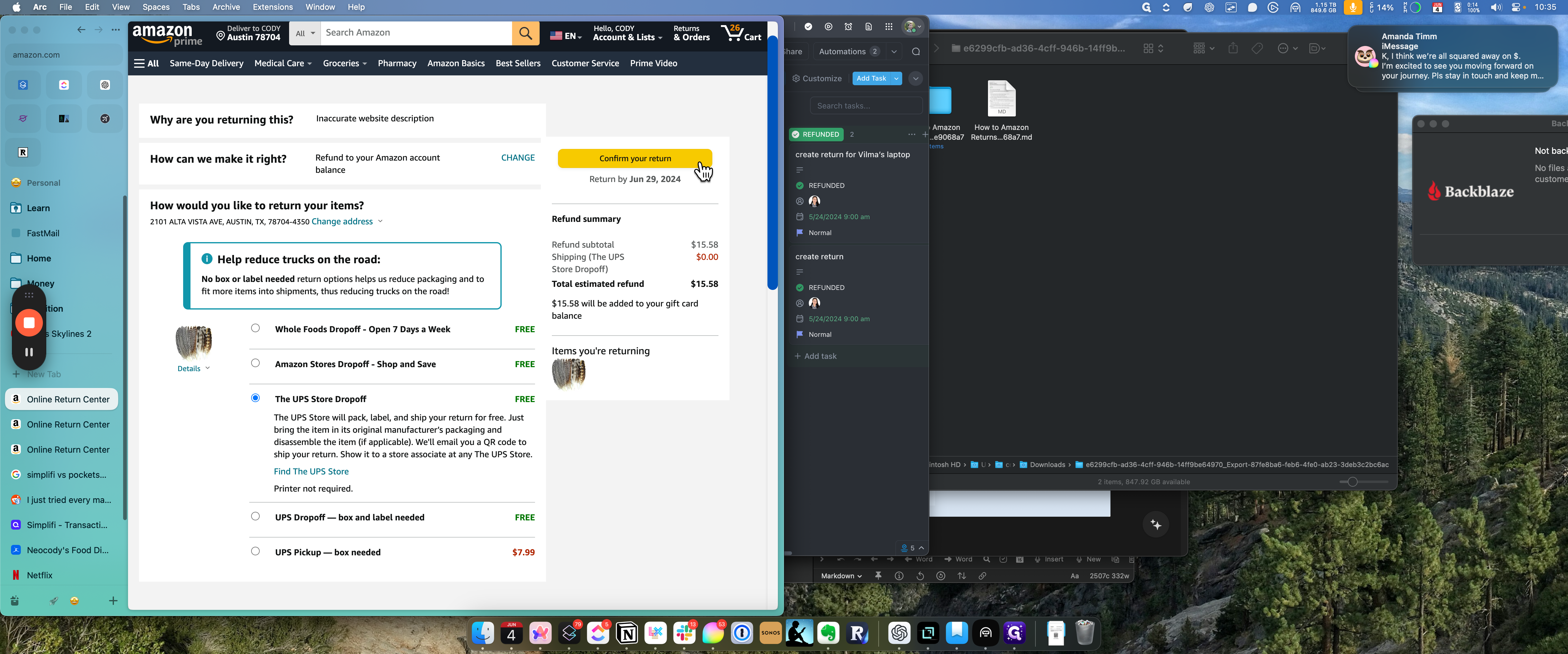This screenshot has height=654, width=1568.
Task: Click the pin icon in the Markdown status bar
Action: (878, 576)
